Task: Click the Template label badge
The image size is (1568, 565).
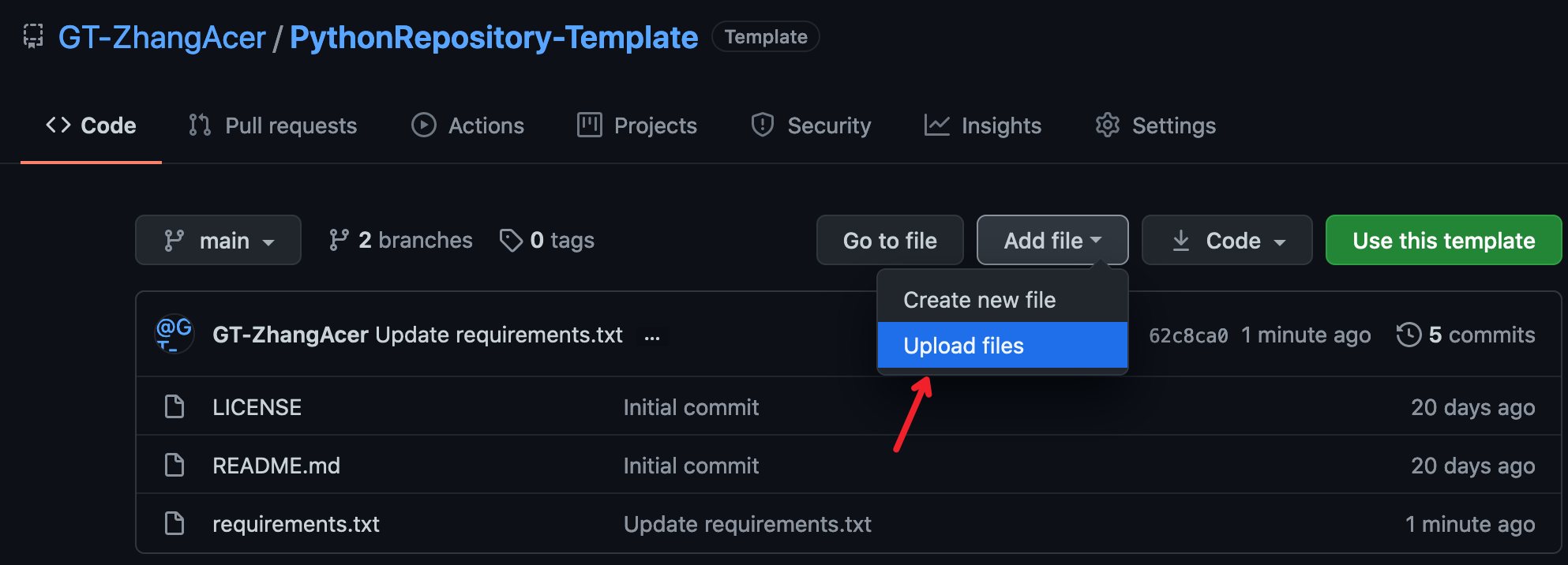Action: click(766, 37)
